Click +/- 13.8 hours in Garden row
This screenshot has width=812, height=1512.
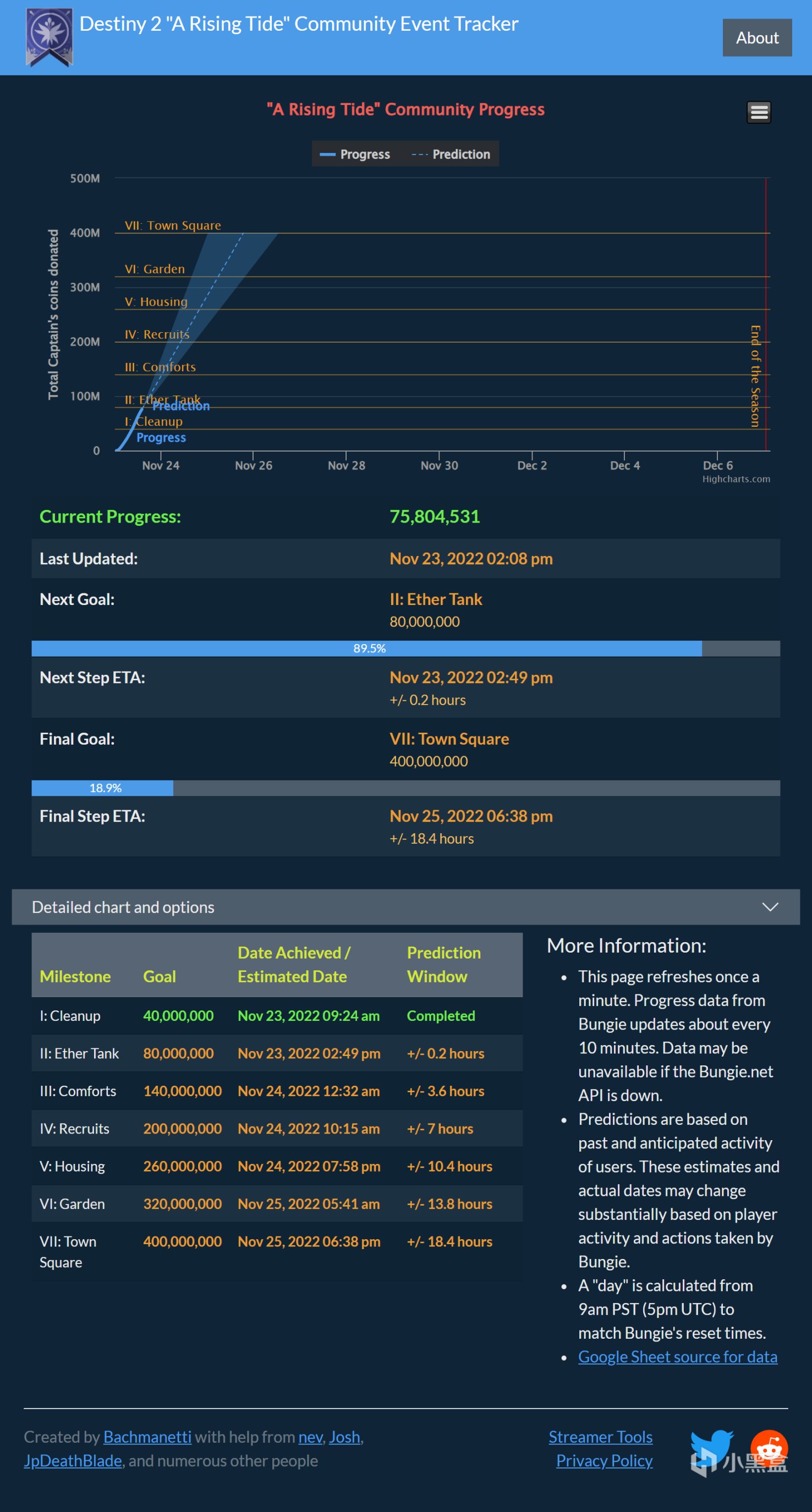[450, 1203]
